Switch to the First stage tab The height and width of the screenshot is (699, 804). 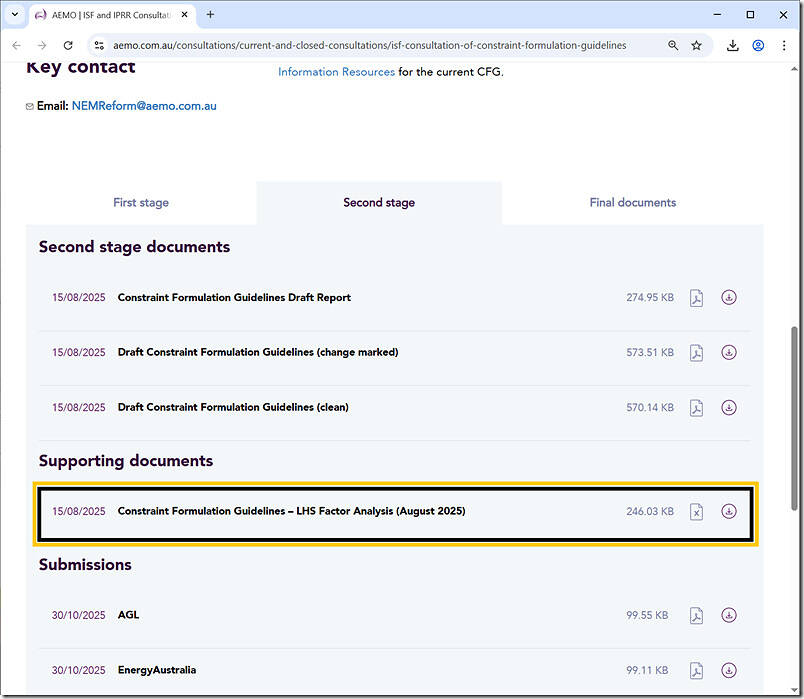pos(140,202)
